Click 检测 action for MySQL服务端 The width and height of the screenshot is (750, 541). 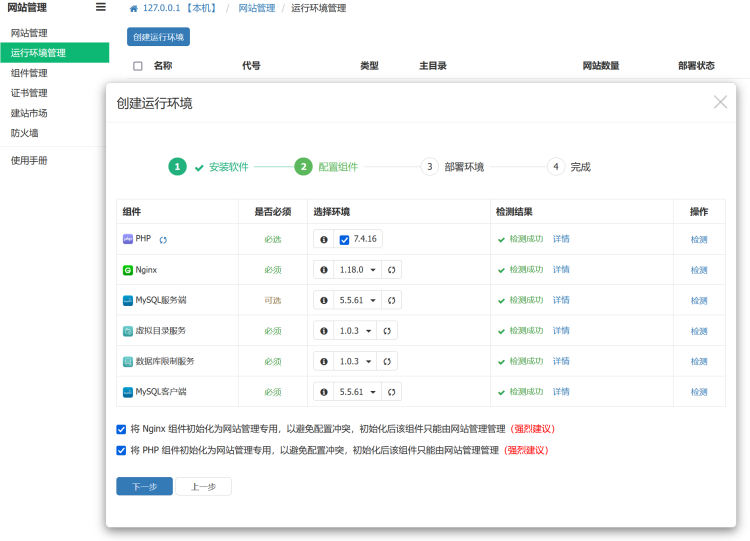699,301
